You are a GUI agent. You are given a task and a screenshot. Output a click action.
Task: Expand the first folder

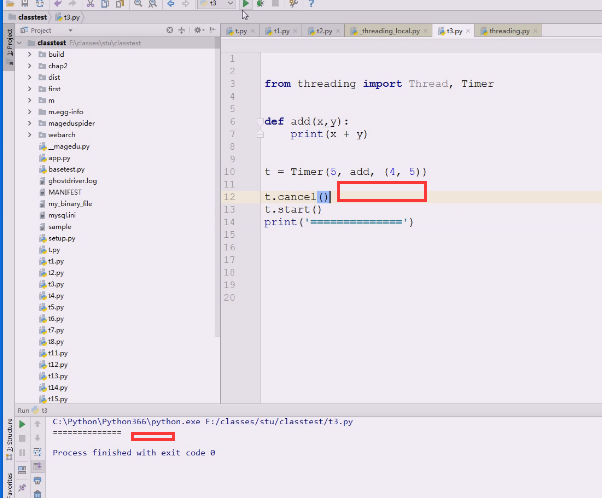30,89
